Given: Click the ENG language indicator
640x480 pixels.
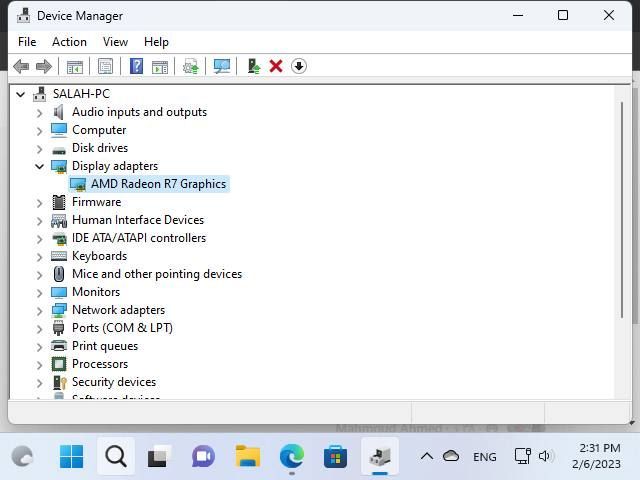Looking at the screenshot, I should [x=484, y=457].
